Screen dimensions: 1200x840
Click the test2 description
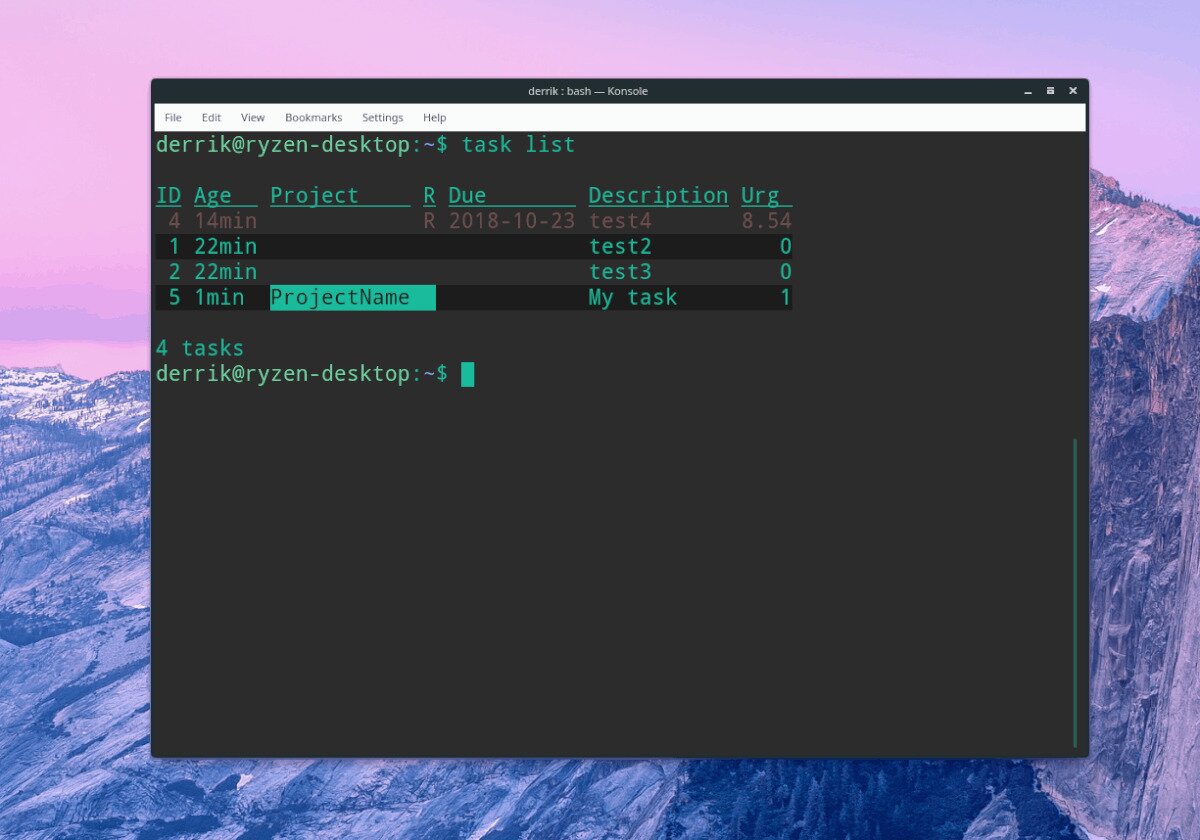pos(620,247)
